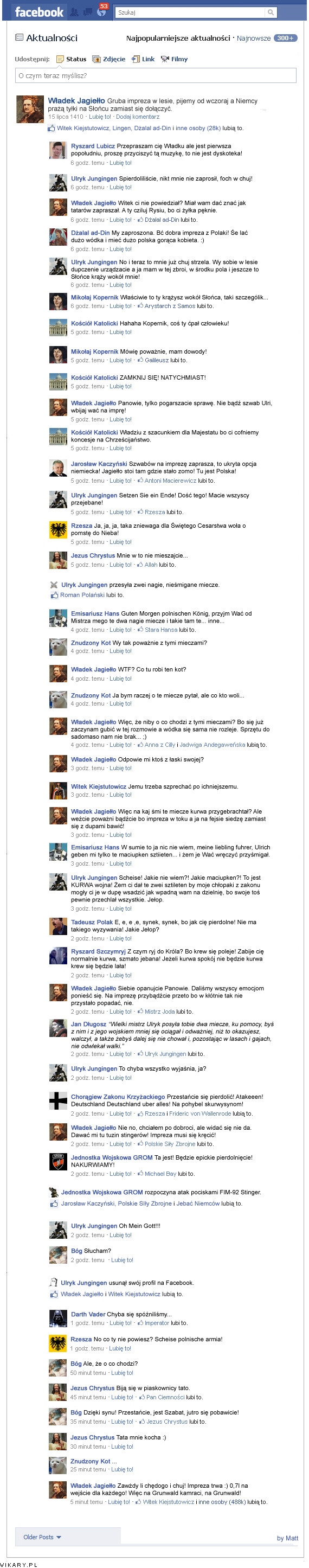The image size is (309, 1568).
Task: Click the Facebook logo
Action: pos(39,12)
